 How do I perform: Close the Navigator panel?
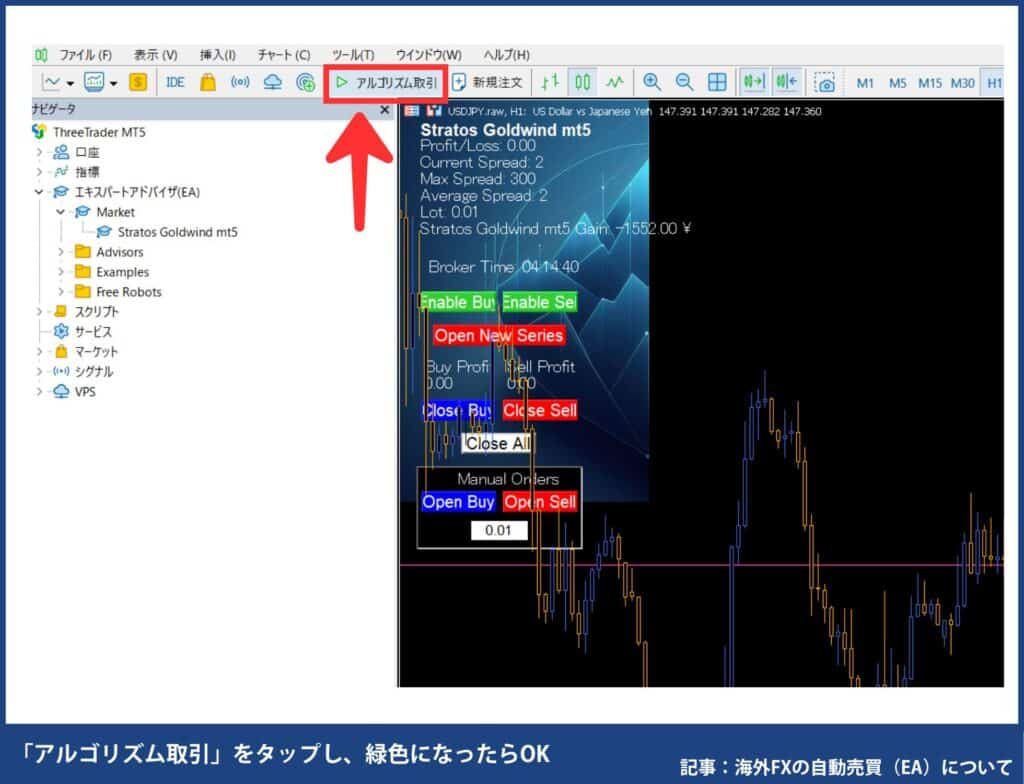385,110
